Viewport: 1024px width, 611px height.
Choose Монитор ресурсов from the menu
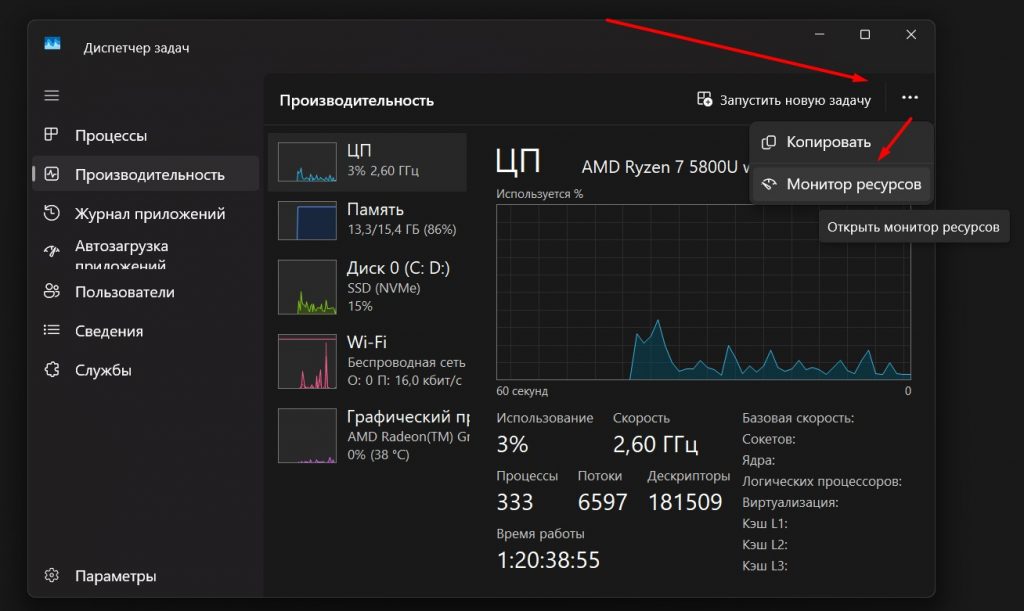tap(840, 184)
